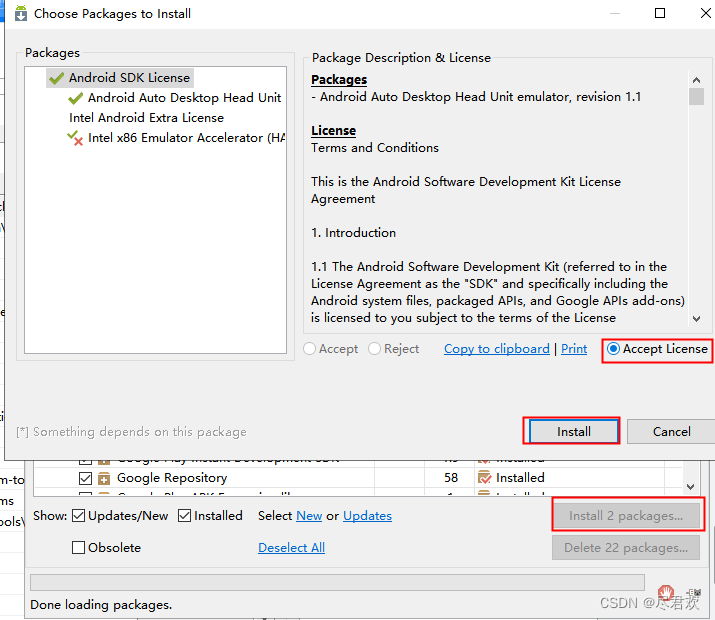
Task: Click the '1. Introduction' license heading
Action: click(x=353, y=233)
